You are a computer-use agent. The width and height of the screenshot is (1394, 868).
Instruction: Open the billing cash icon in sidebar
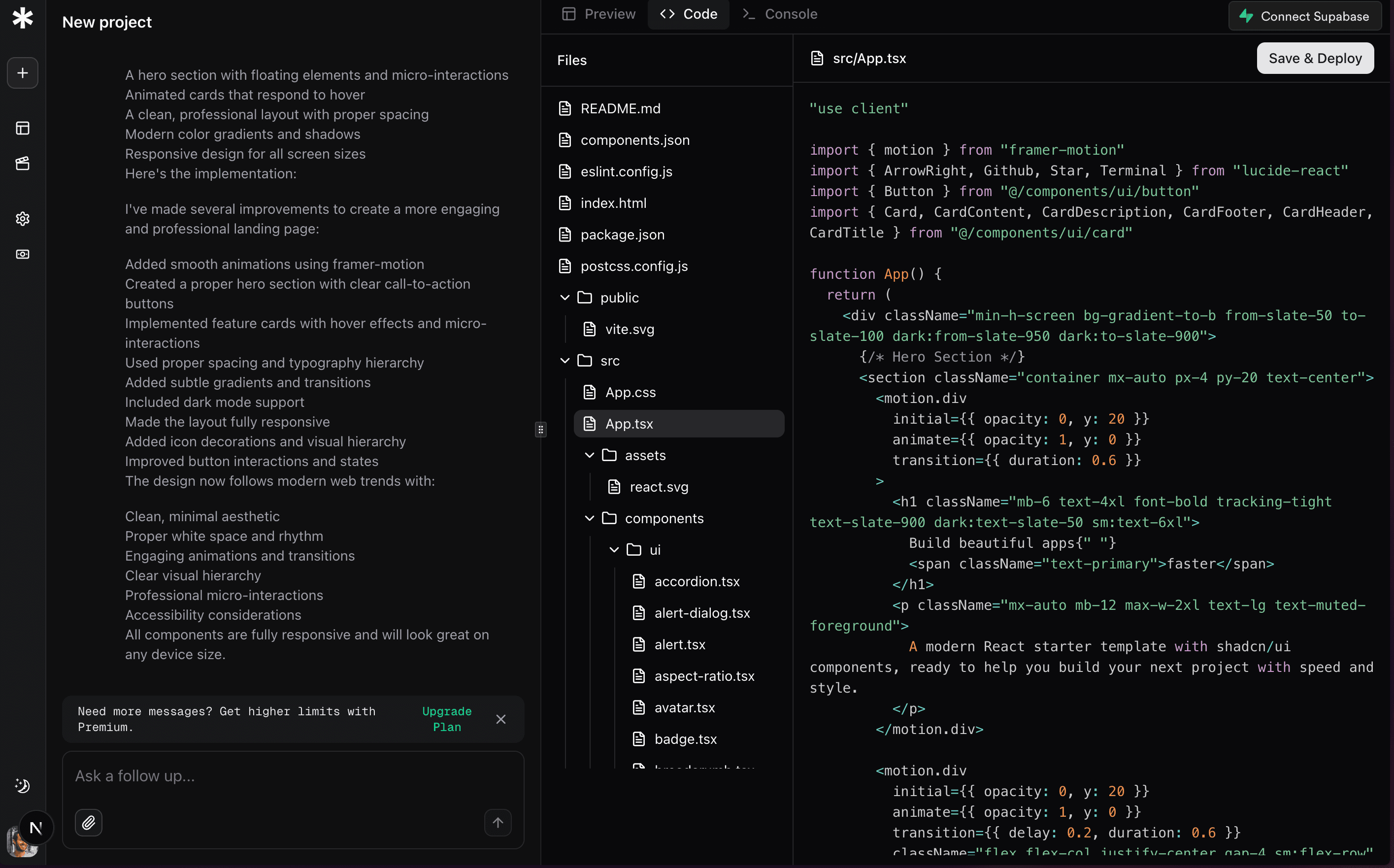pyautogui.click(x=22, y=254)
